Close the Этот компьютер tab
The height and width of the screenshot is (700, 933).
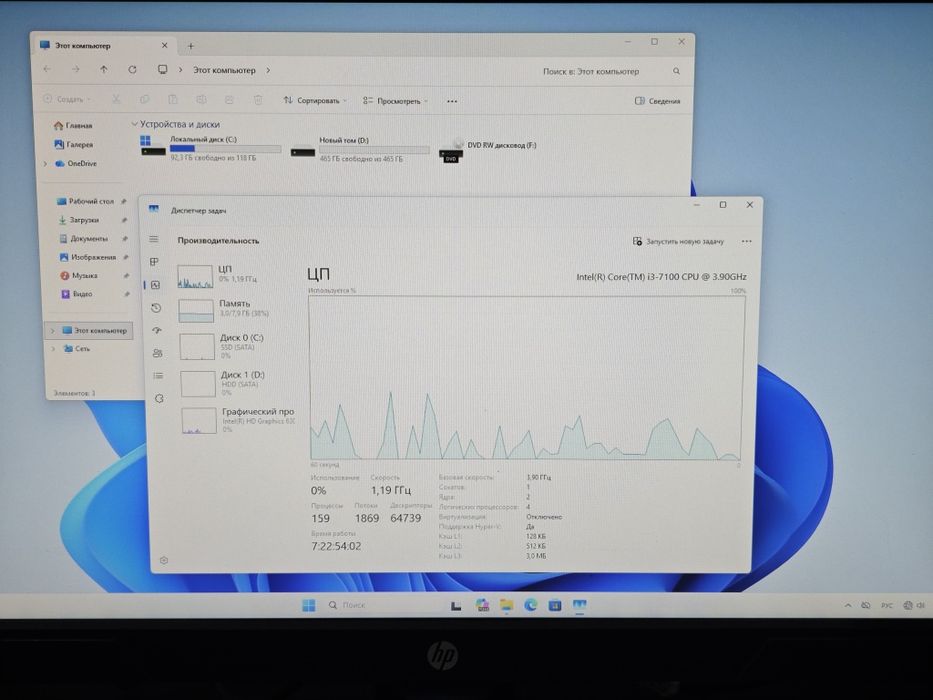click(165, 45)
